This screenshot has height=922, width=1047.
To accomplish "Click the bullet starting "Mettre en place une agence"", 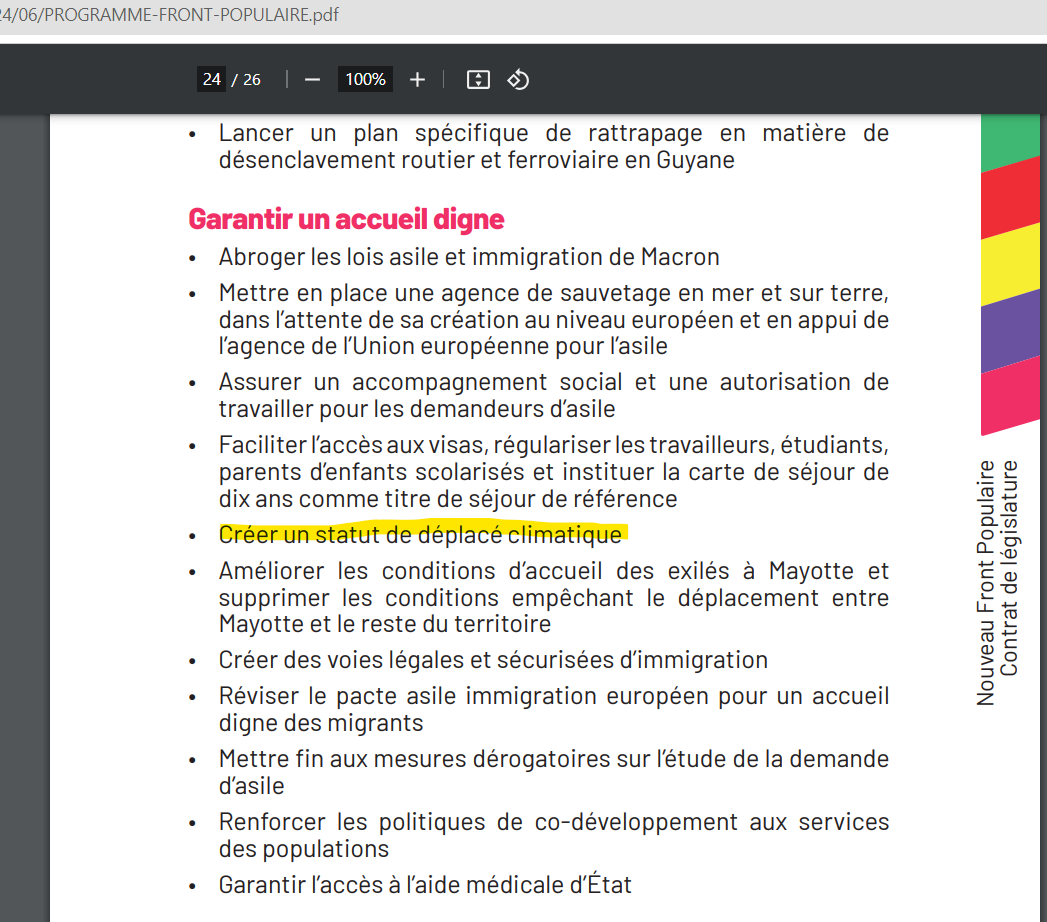I will (x=554, y=320).
